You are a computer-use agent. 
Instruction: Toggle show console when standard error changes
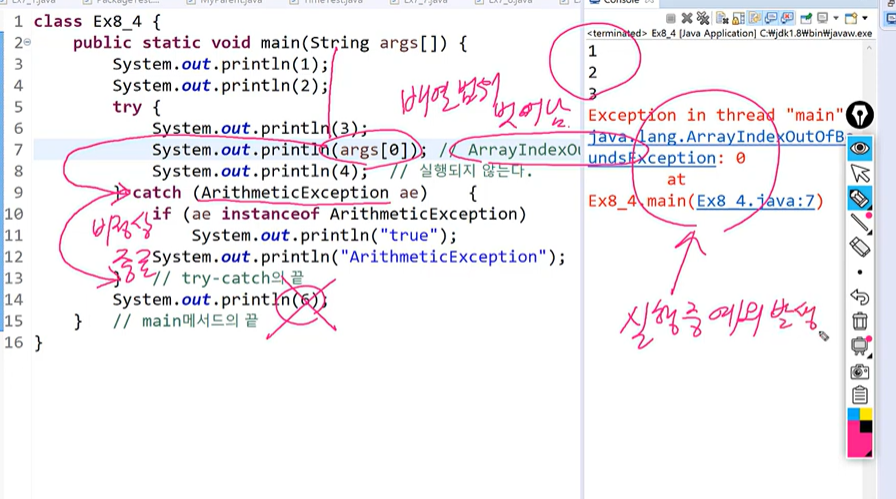click(787, 18)
